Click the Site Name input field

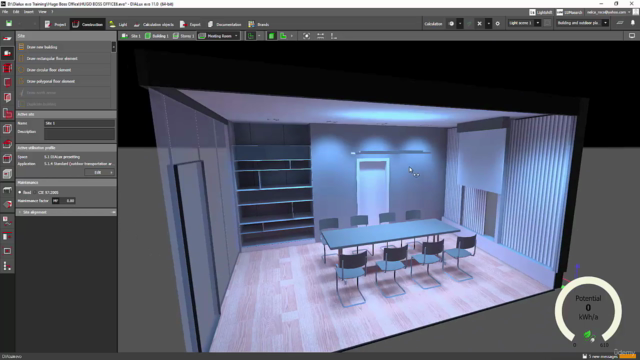[79, 123]
